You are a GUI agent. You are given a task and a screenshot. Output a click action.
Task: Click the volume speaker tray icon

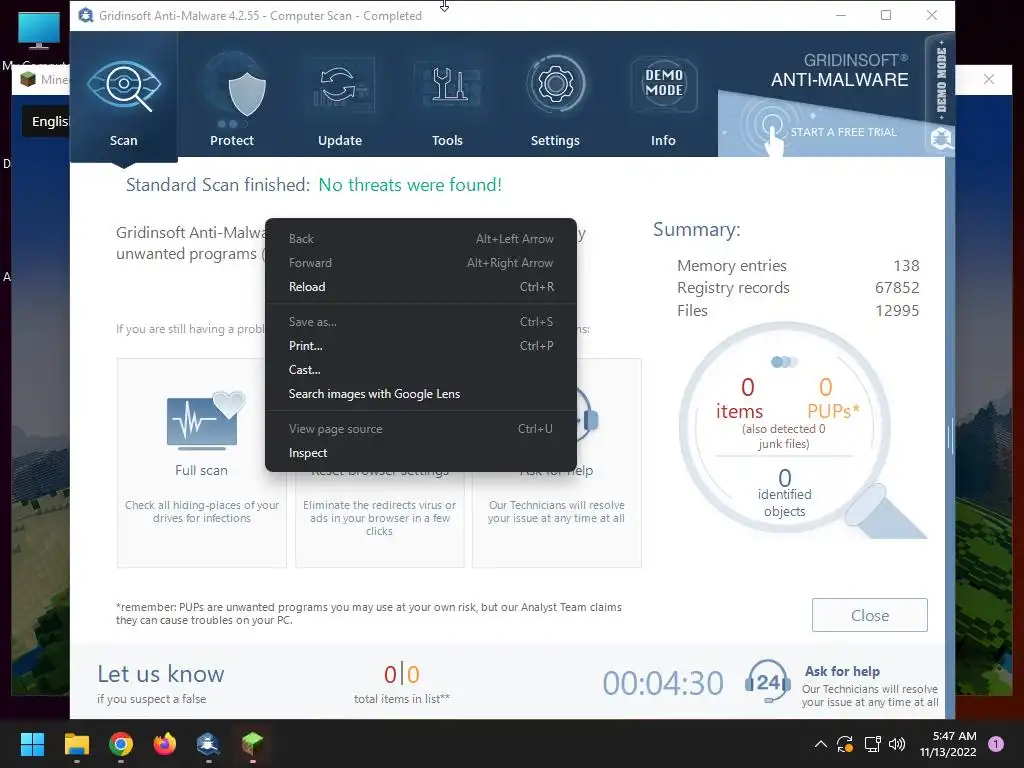(x=897, y=744)
